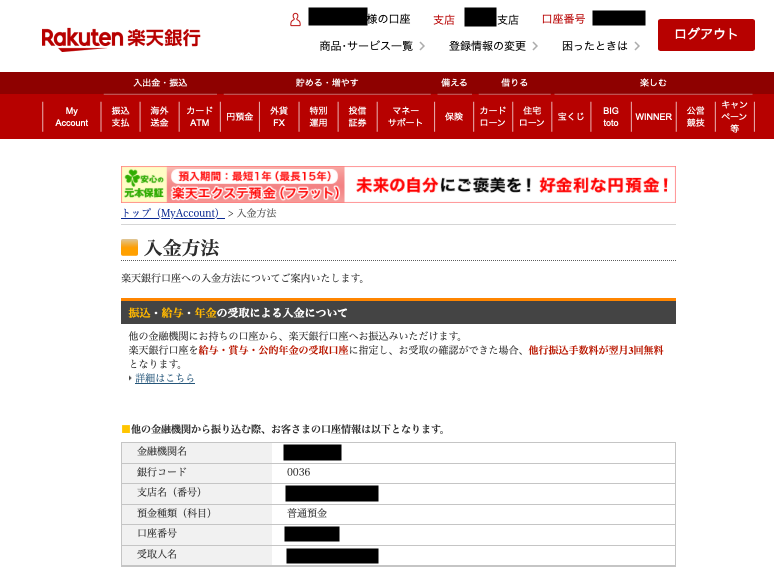The width and height of the screenshot is (774, 575).
Task: Click the 楽天エクステ預金 banner
Action: [398, 185]
